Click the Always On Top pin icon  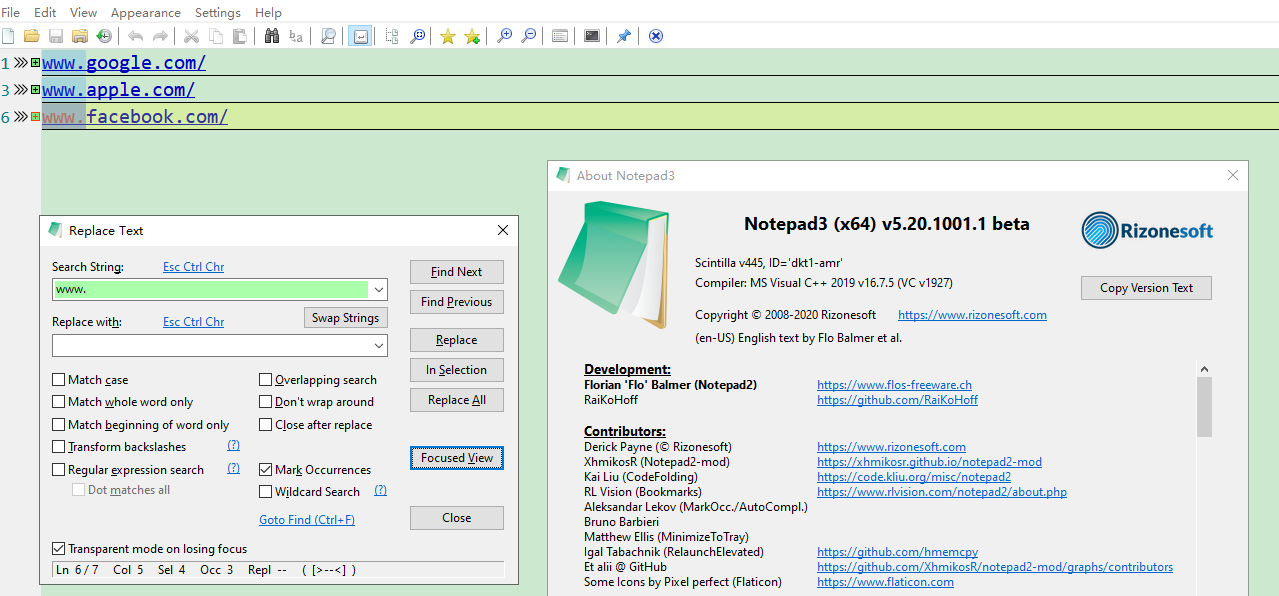[x=623, y=36]
